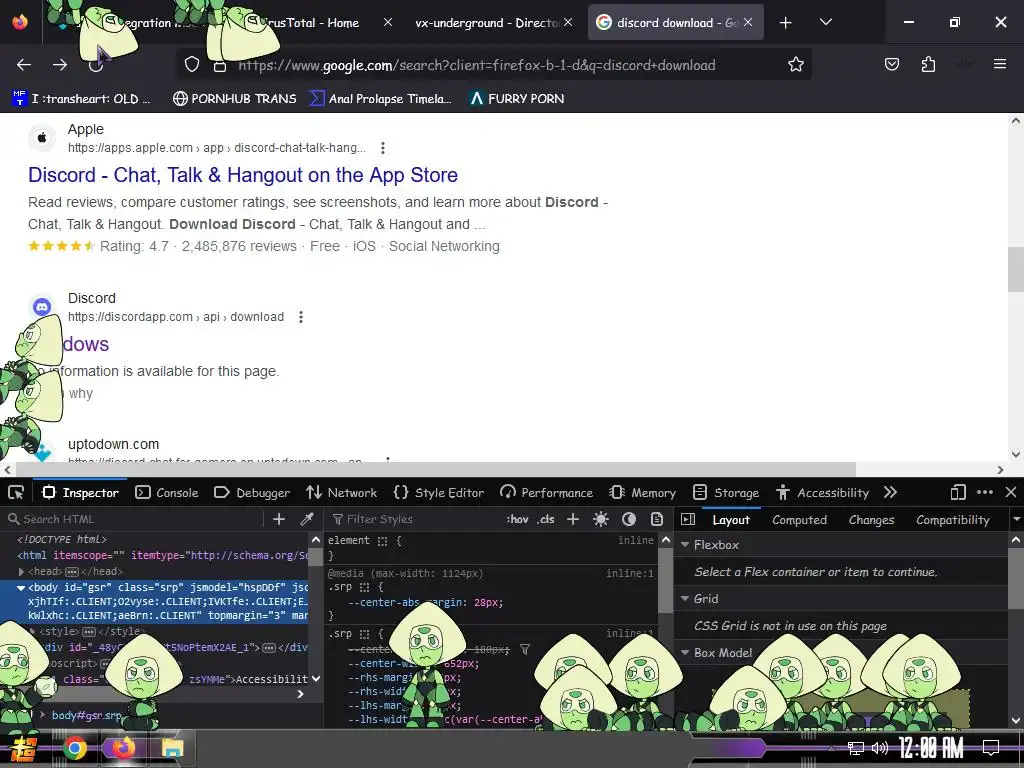Open Chrome from the taskbar
Image resolution: width=1024 pixels, height=768 pixels.
(75, 748)
